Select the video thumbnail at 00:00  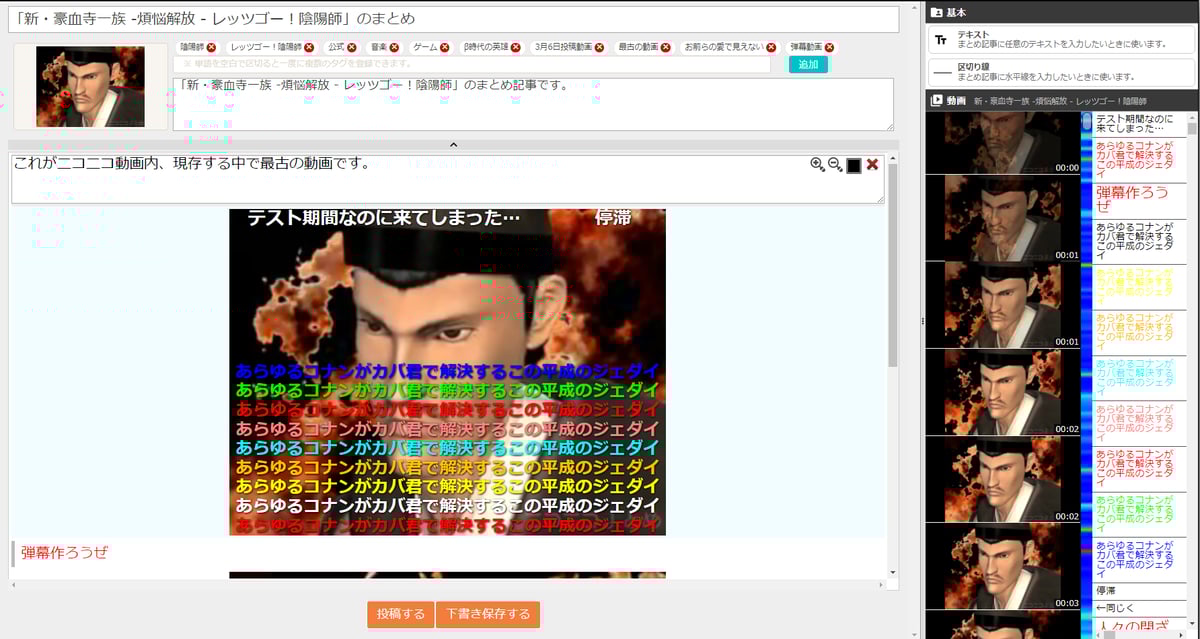(x=1002, y=143)
